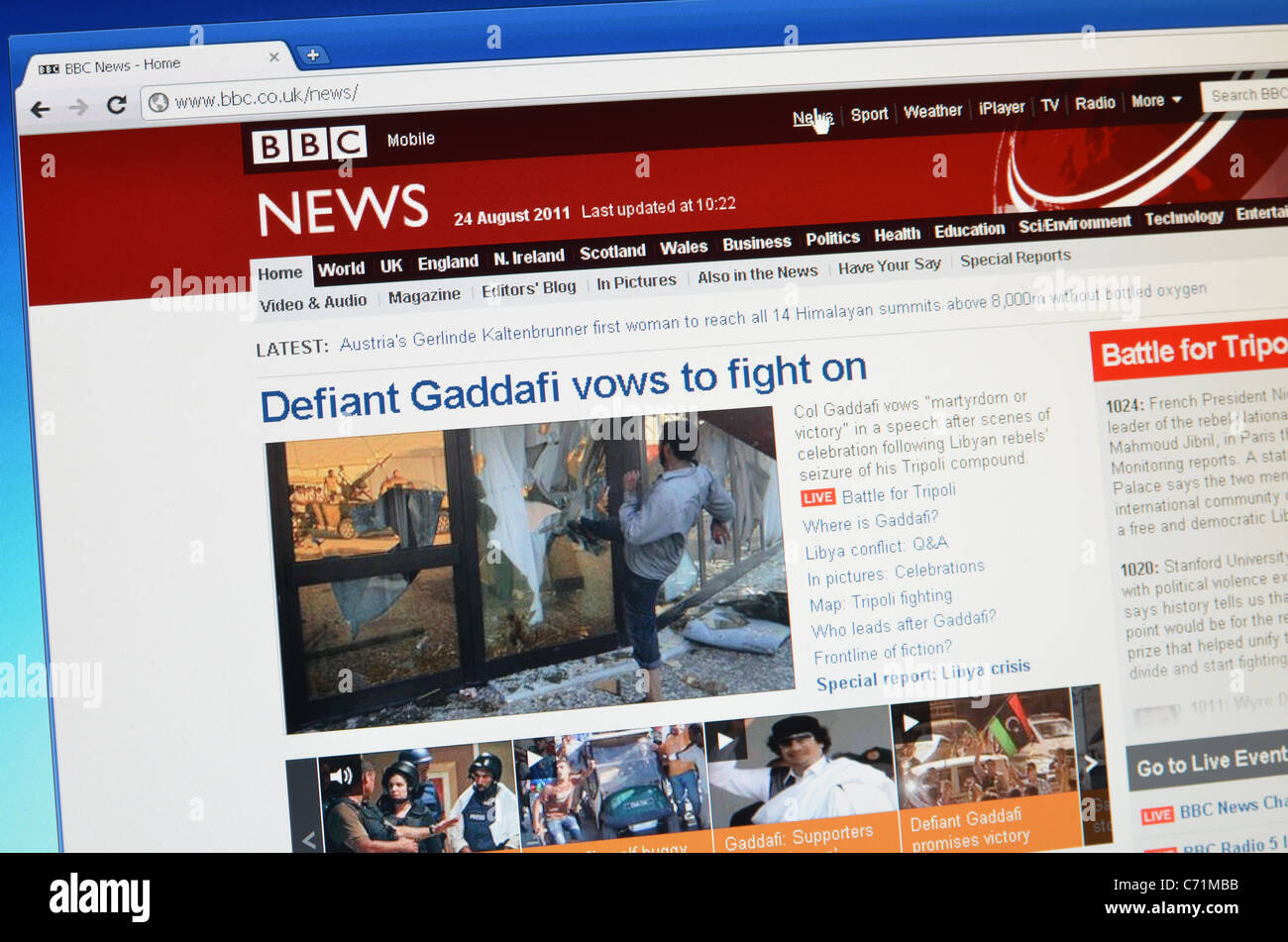Select the Politics section tab
The height and width of the screenshot is (942, 1288).
[832, 239]
